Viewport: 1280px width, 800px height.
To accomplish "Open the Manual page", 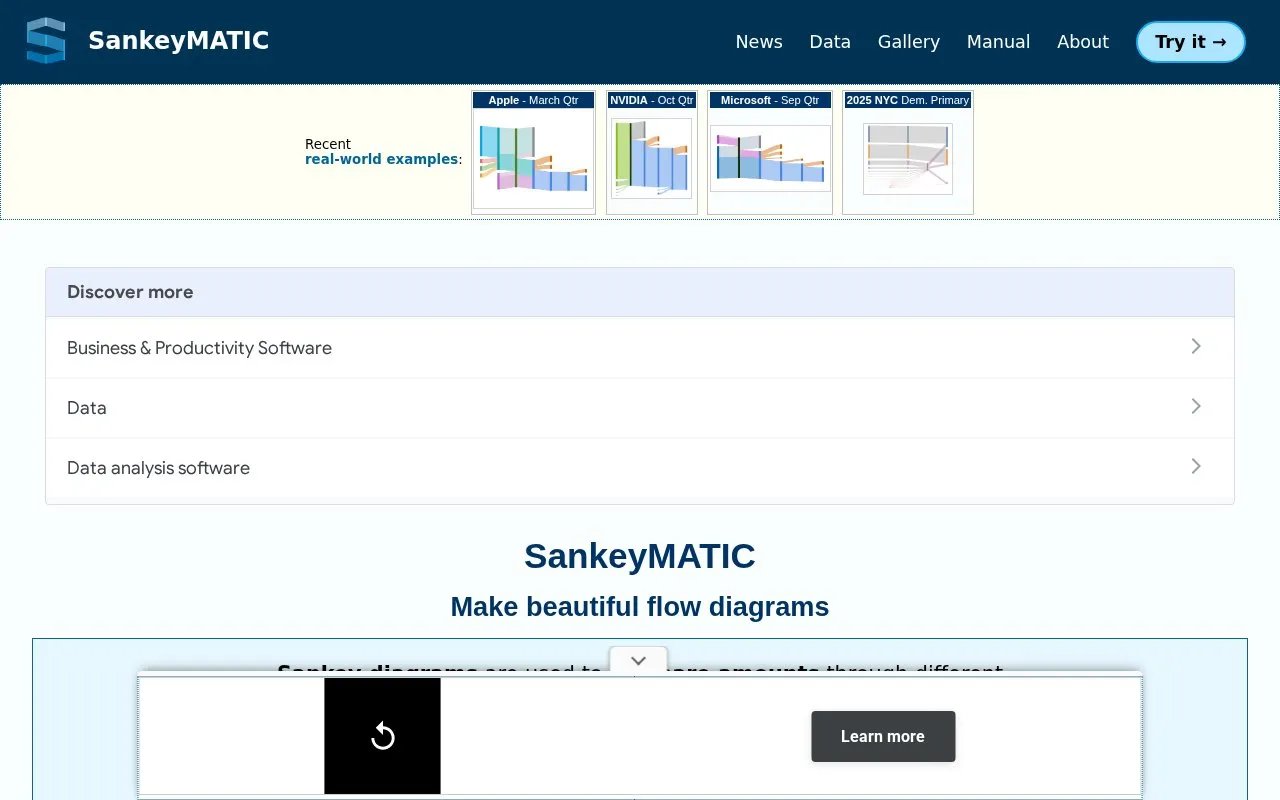I will [998, 42].
